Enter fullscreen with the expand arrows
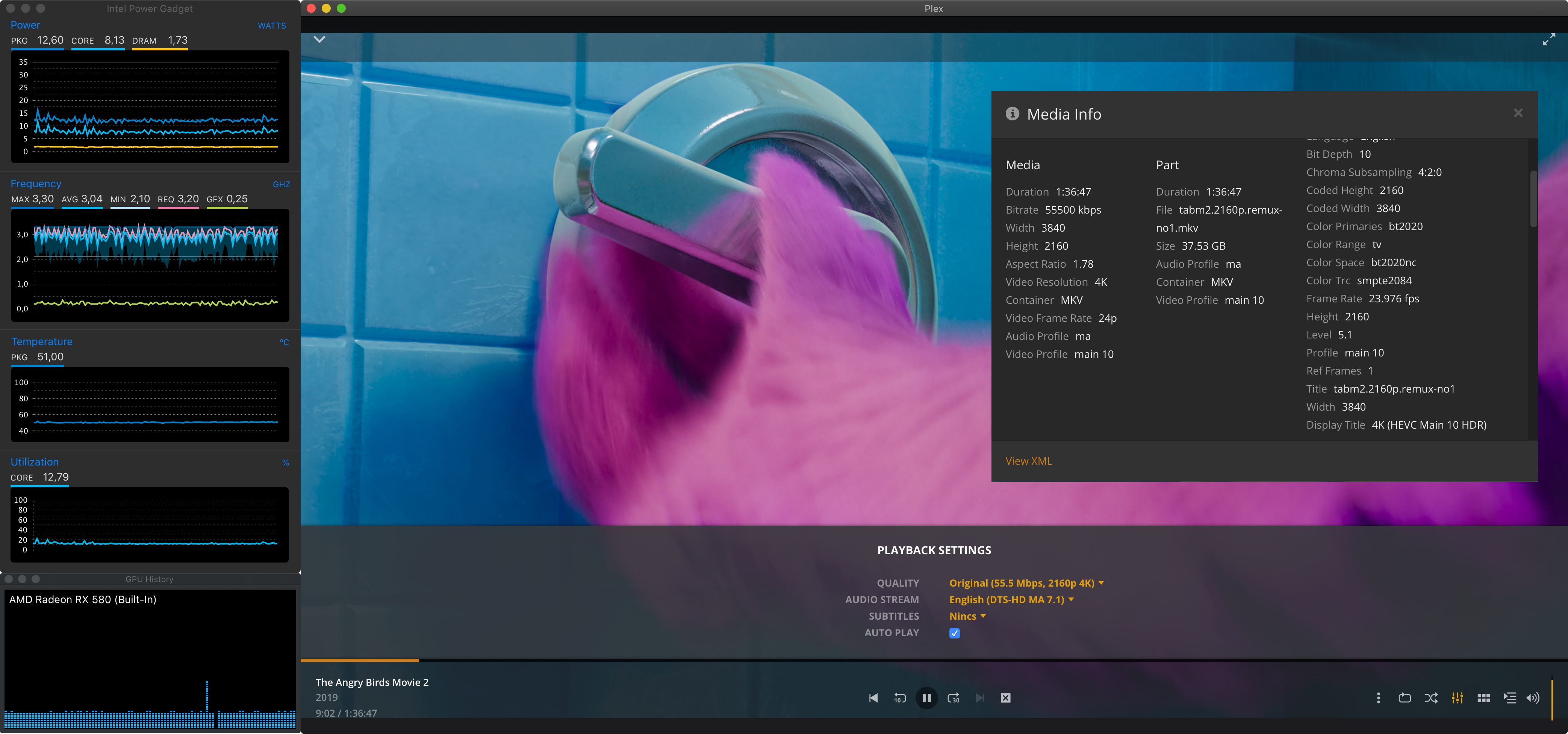 (1548, 40)
